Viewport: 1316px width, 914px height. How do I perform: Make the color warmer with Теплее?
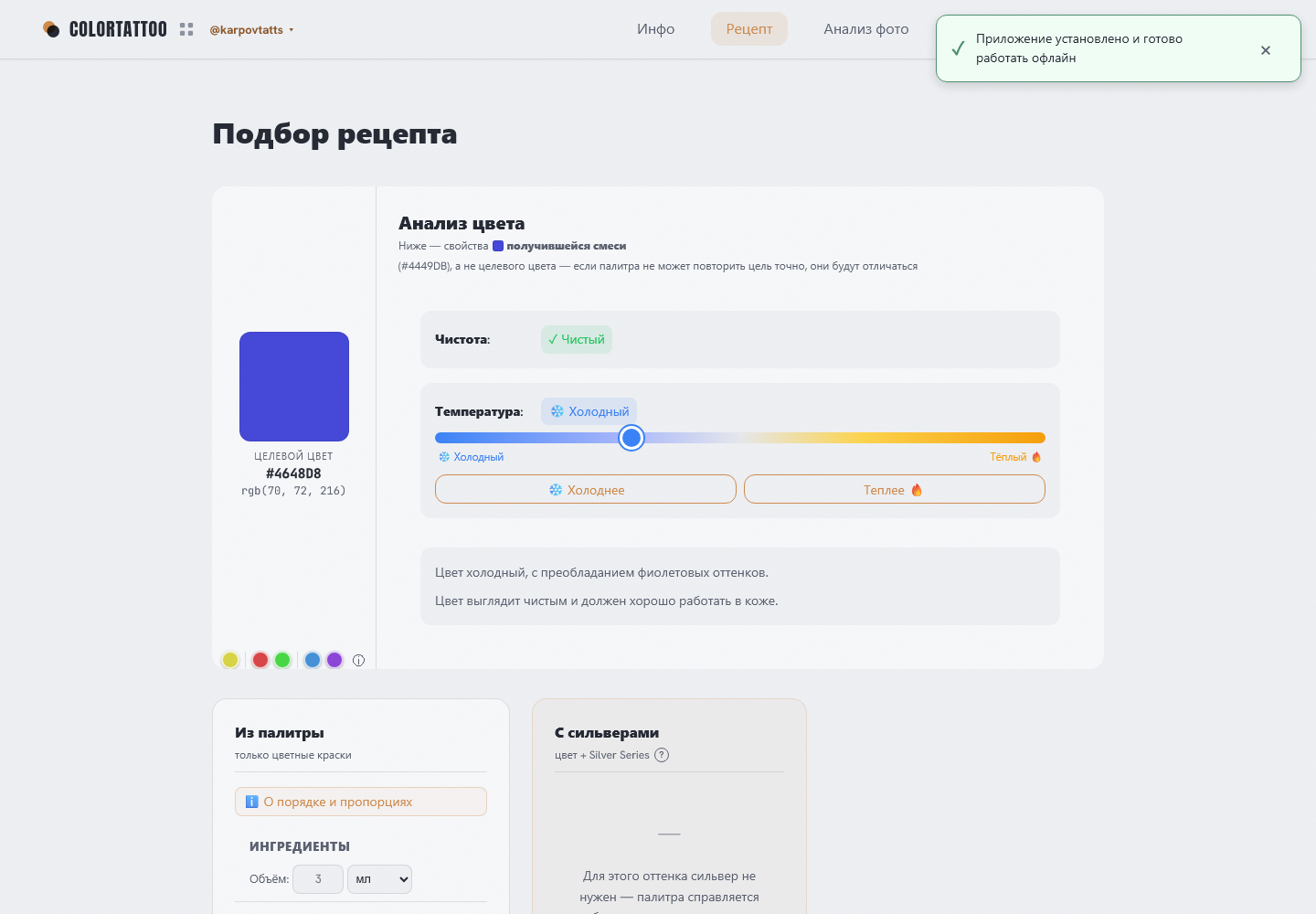click(x=895, y=489)
